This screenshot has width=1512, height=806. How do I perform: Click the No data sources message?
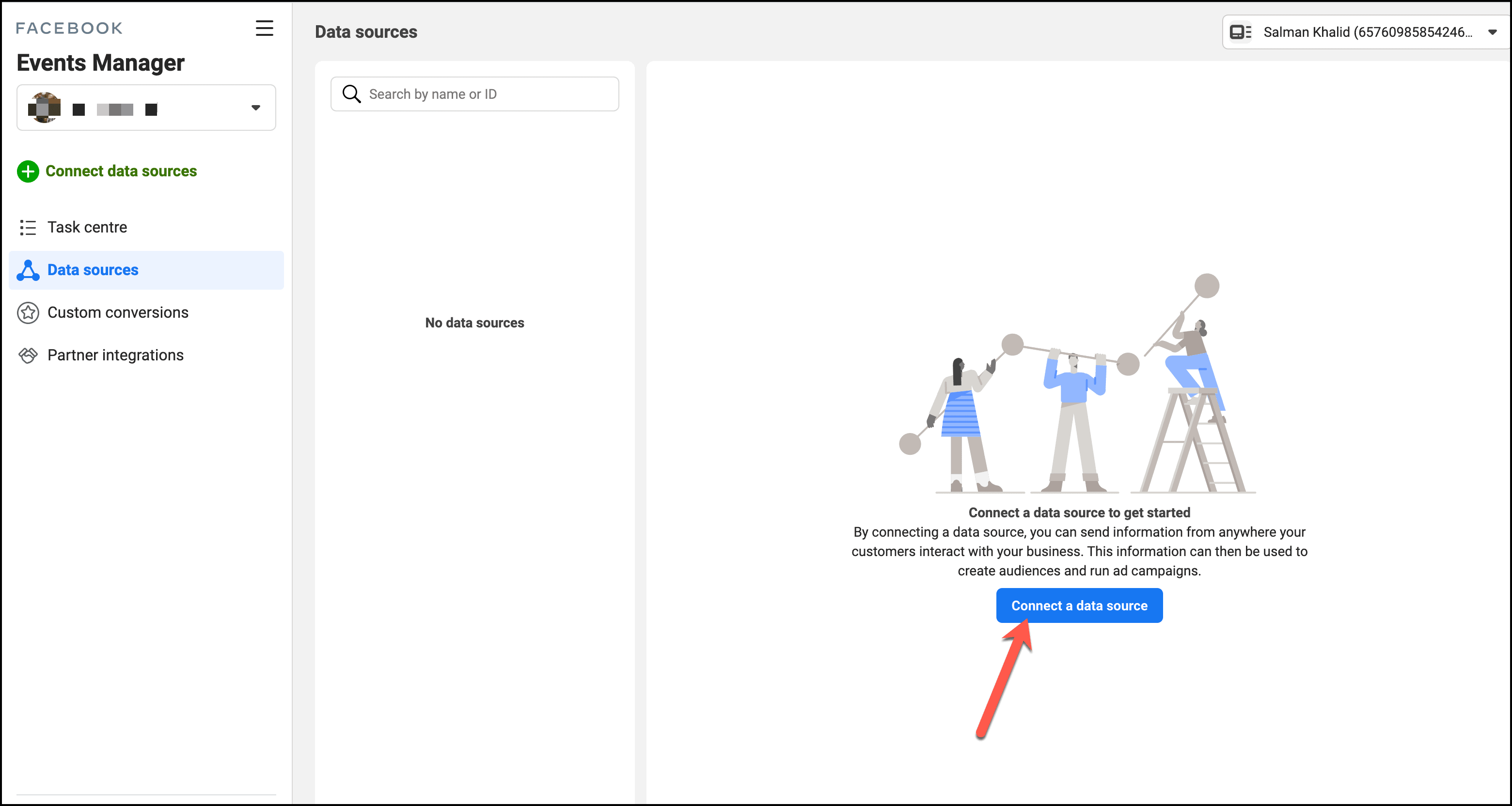[x=474, y=323]
